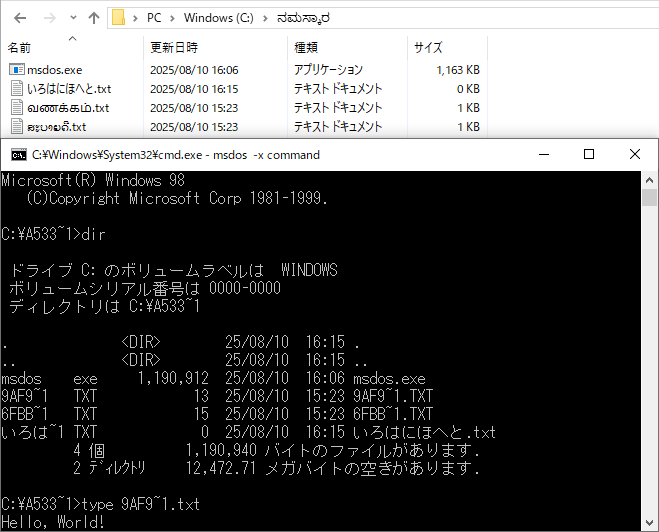Click the 6FBB~1.TXT long name in console
The width and height of the screenshot is (659, 532).
(x=393, y=414)
